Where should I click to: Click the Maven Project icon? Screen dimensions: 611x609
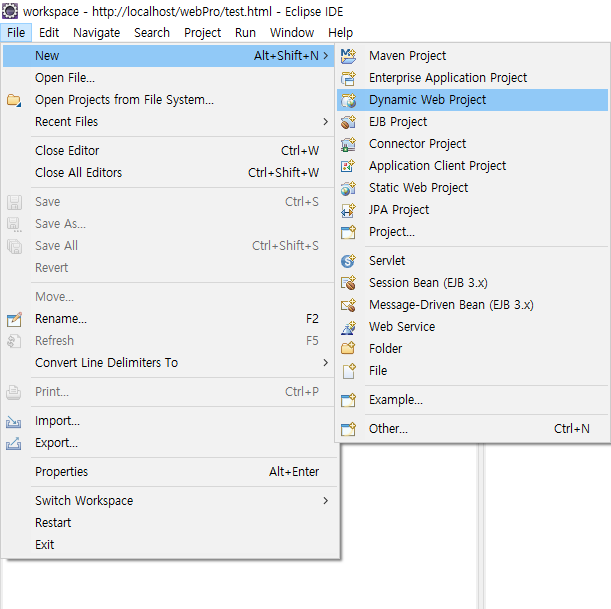(x=348, y=56)
